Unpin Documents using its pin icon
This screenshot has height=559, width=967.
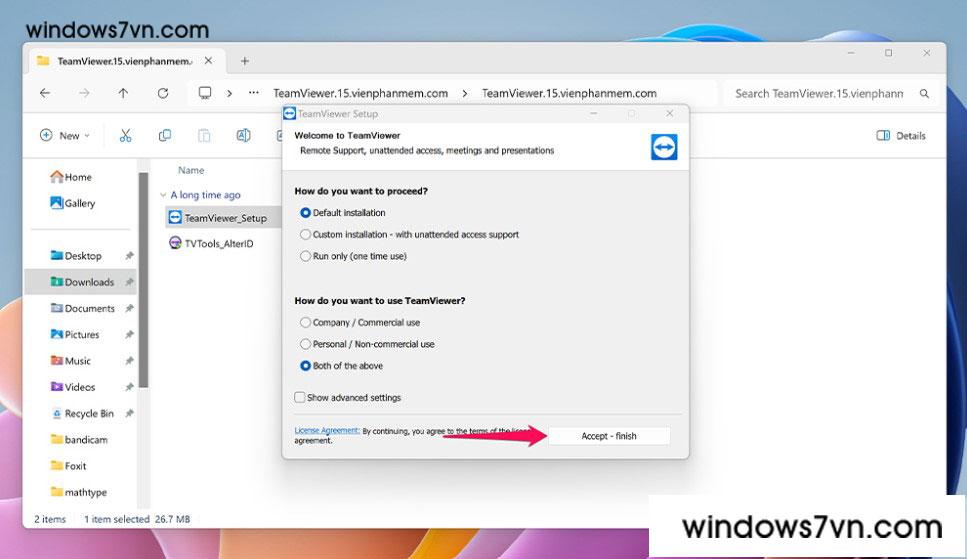click(x=129, y=308)
